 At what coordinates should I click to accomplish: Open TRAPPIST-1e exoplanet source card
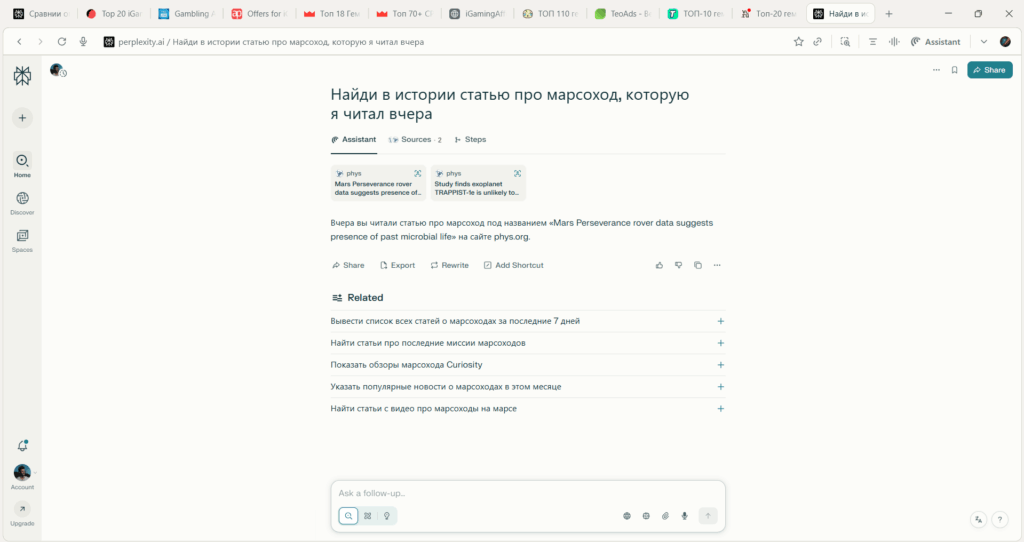coord(478,183)
